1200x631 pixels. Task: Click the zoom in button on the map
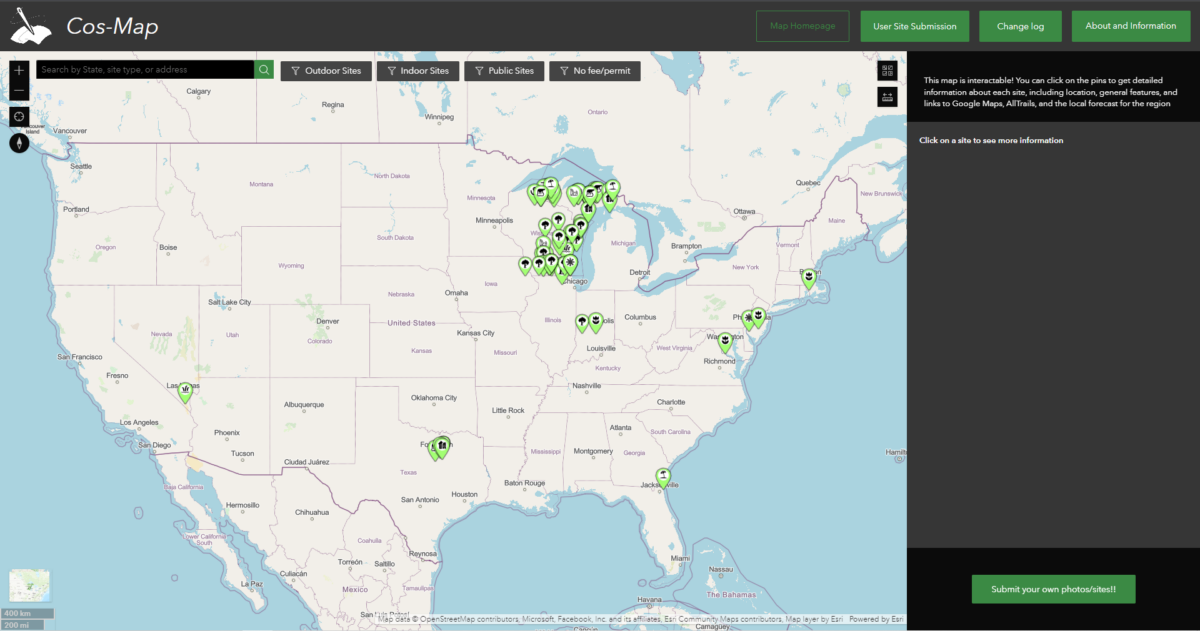18,69
